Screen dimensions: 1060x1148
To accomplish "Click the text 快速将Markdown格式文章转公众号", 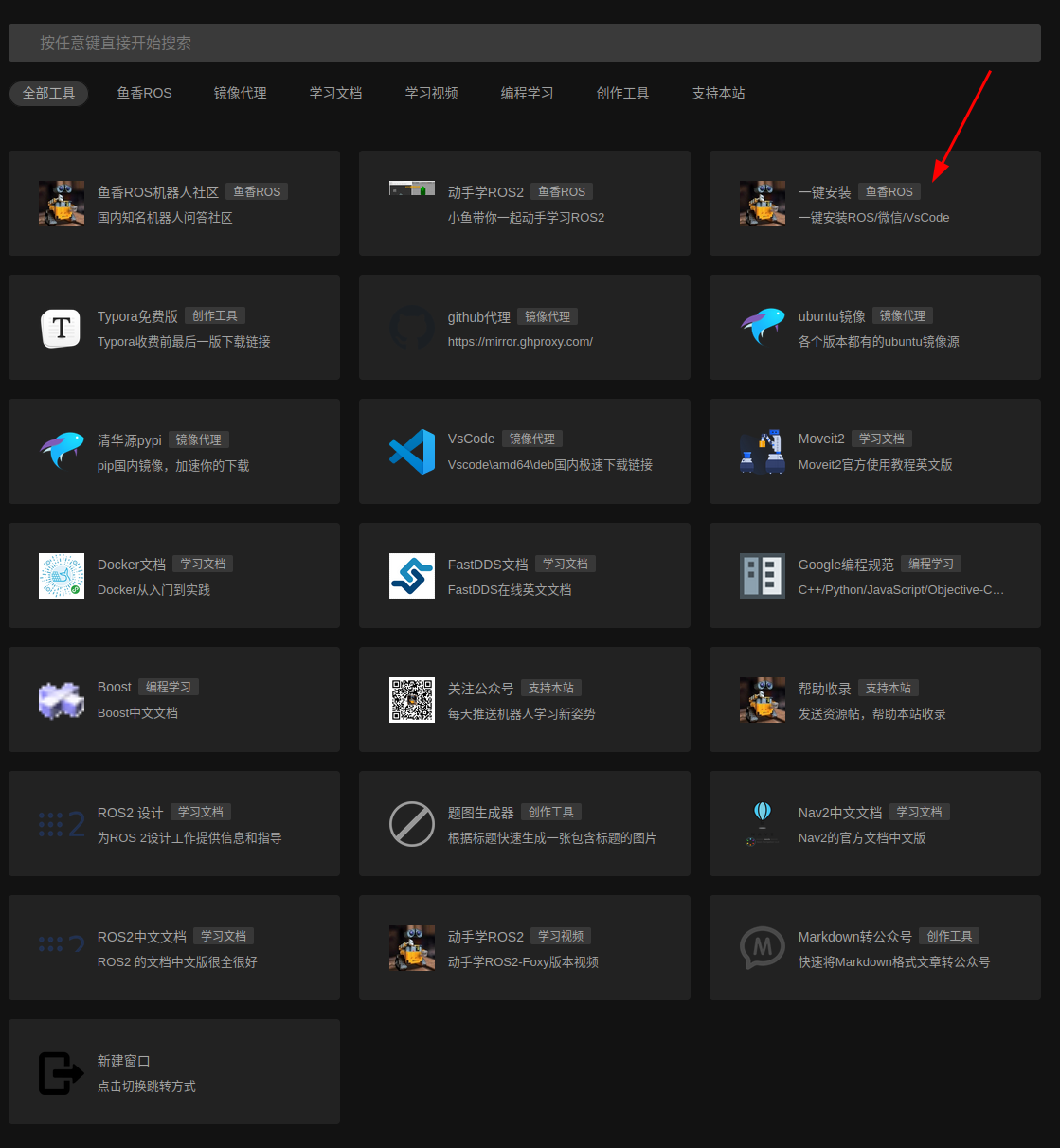I will 894,962.
